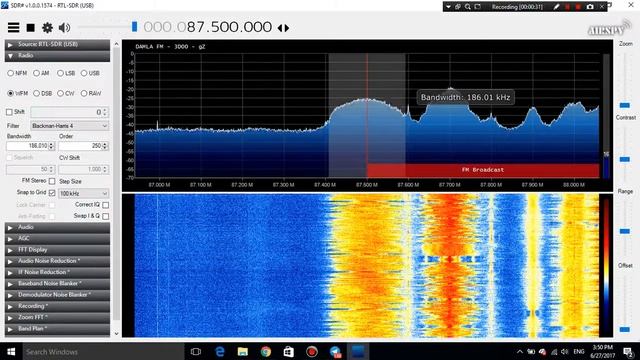
Task: Expand the FFT Display panel
Action: pyautogui.click(x=58, y=250)
